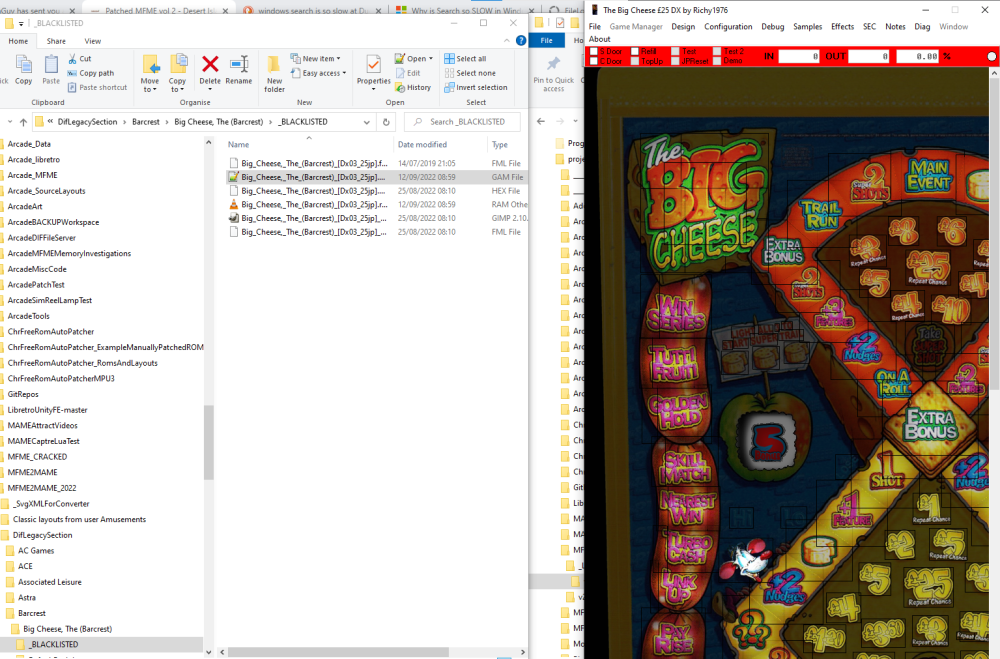Click the Copy to folder icon
Image resolution: width=1000 pixels, height=659 pixels.
tap(178, 65)
